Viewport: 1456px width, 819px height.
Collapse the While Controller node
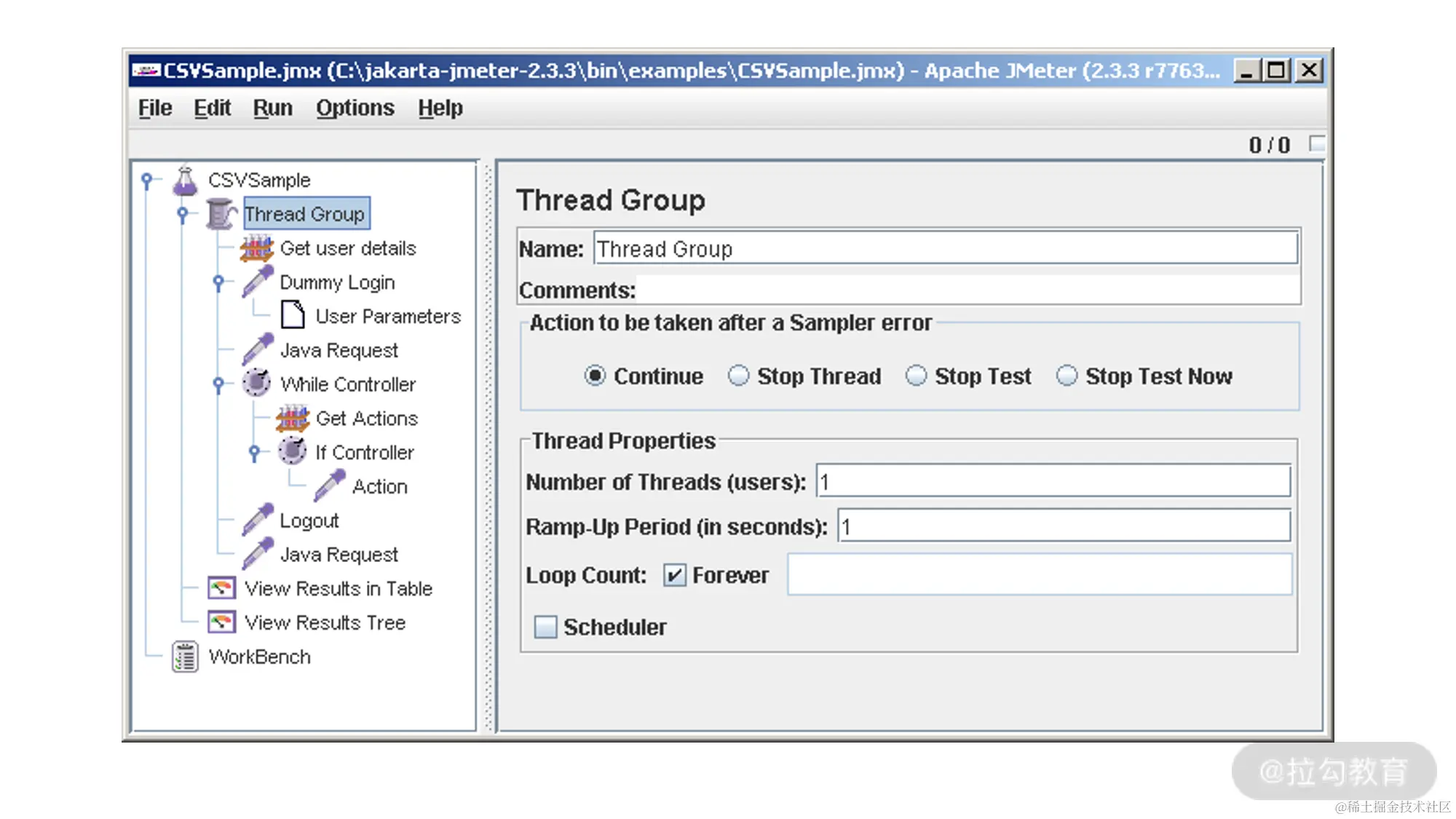pos(218,384)
